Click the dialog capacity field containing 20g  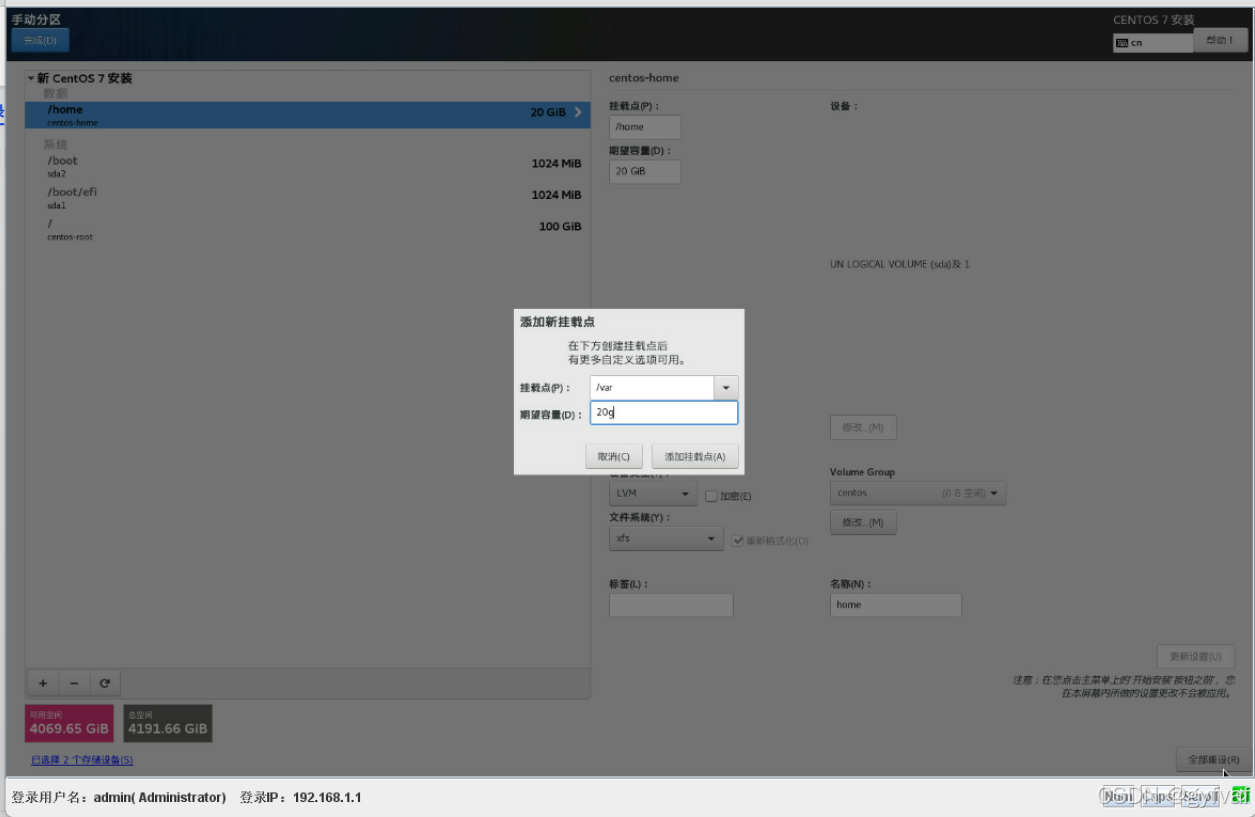pyautogui.click(x=664, y=412)
